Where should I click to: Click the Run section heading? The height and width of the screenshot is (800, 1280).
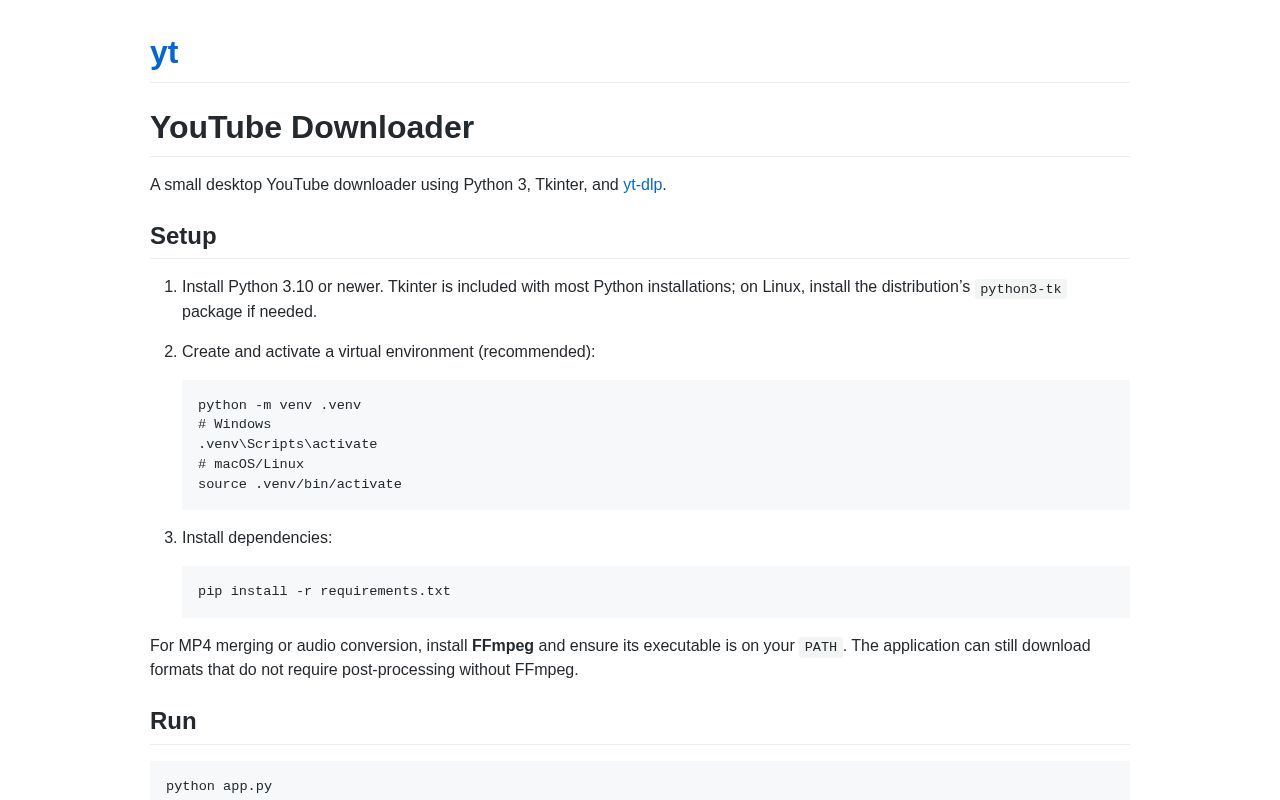click(x=173, y=721)
